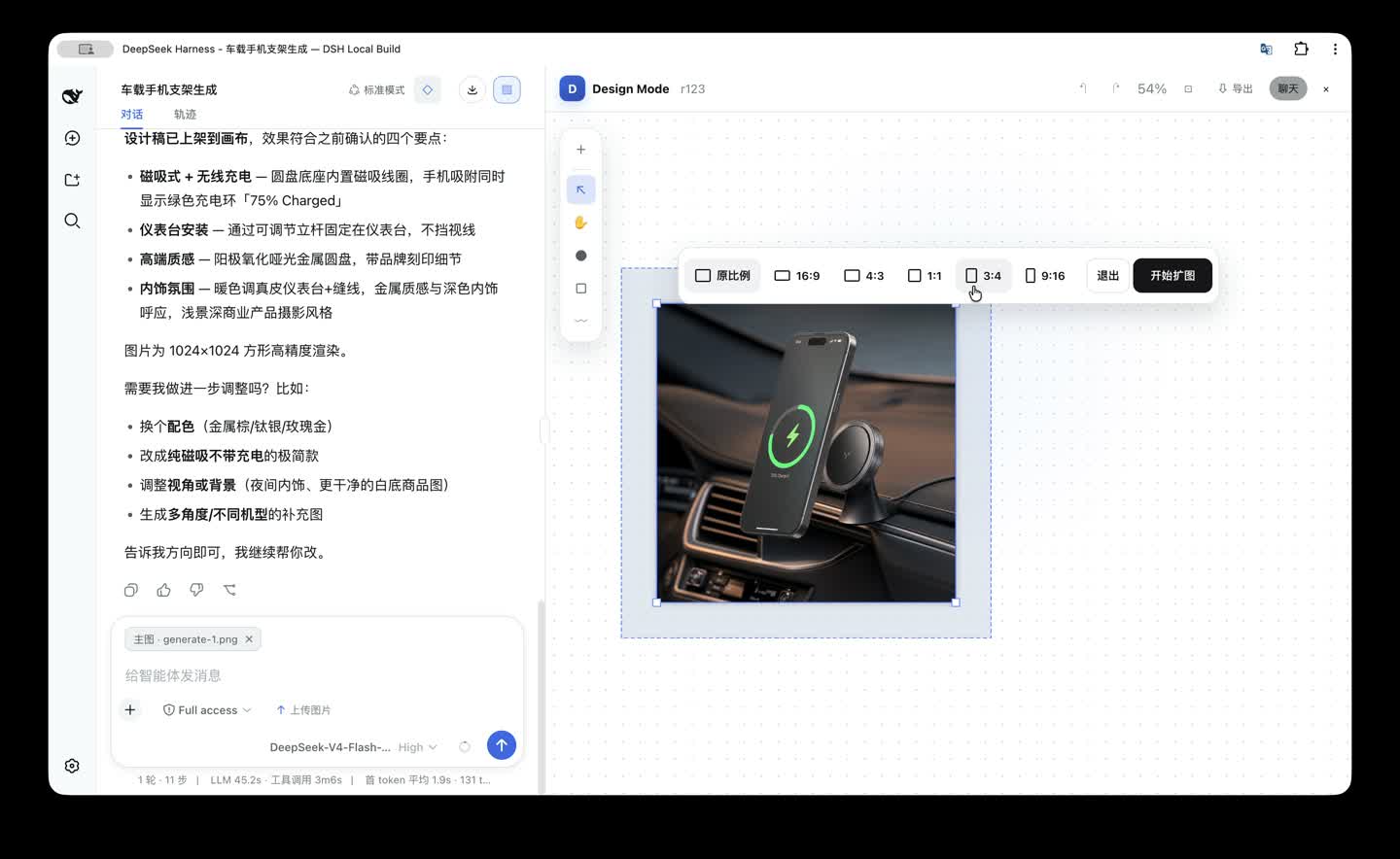This screenshot has width=1400, height=859.
Task: Expand the Full access permission dropdown
Action: [207, 710]
